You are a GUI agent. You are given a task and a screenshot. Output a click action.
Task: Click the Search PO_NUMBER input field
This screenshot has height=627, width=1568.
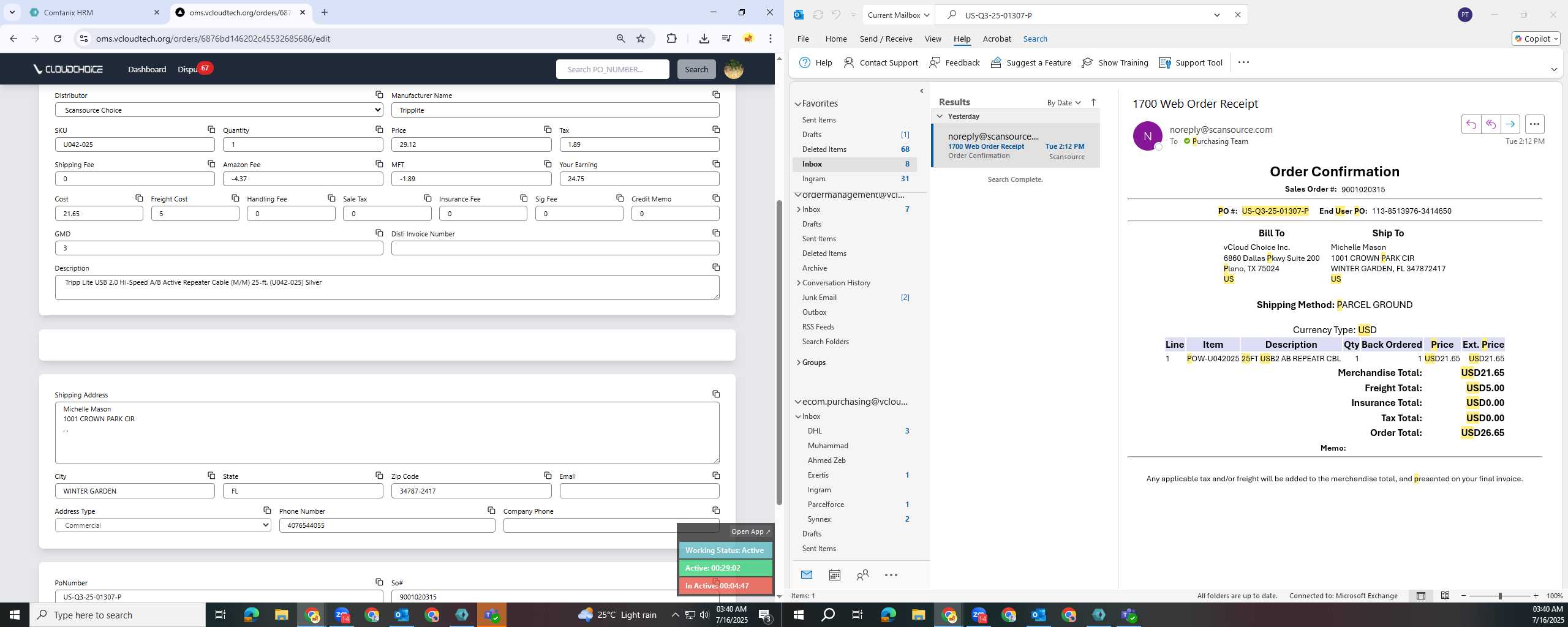click(x=612, y=69)
